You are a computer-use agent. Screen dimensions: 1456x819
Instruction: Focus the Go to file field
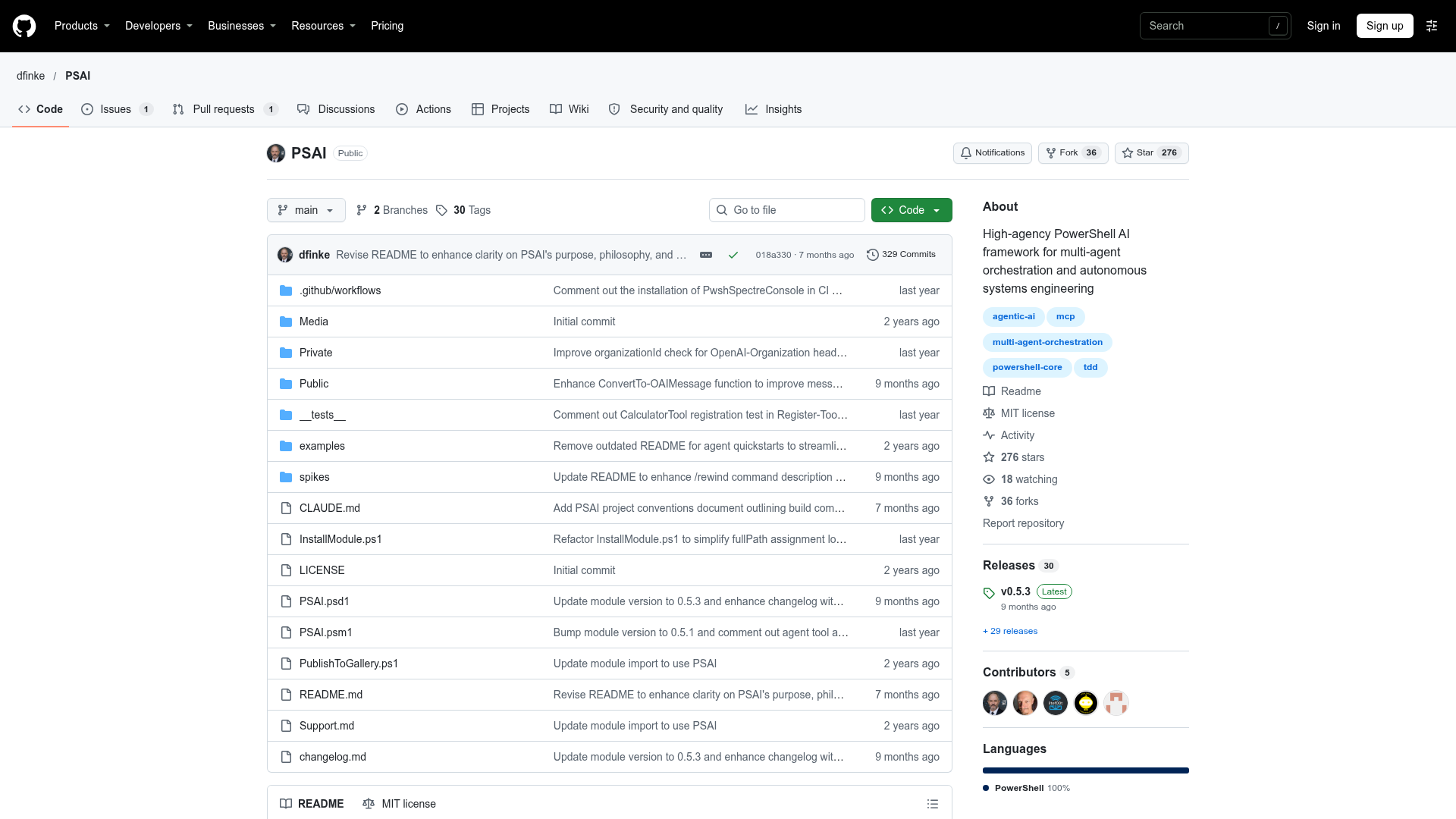click(x=787, y=210)
